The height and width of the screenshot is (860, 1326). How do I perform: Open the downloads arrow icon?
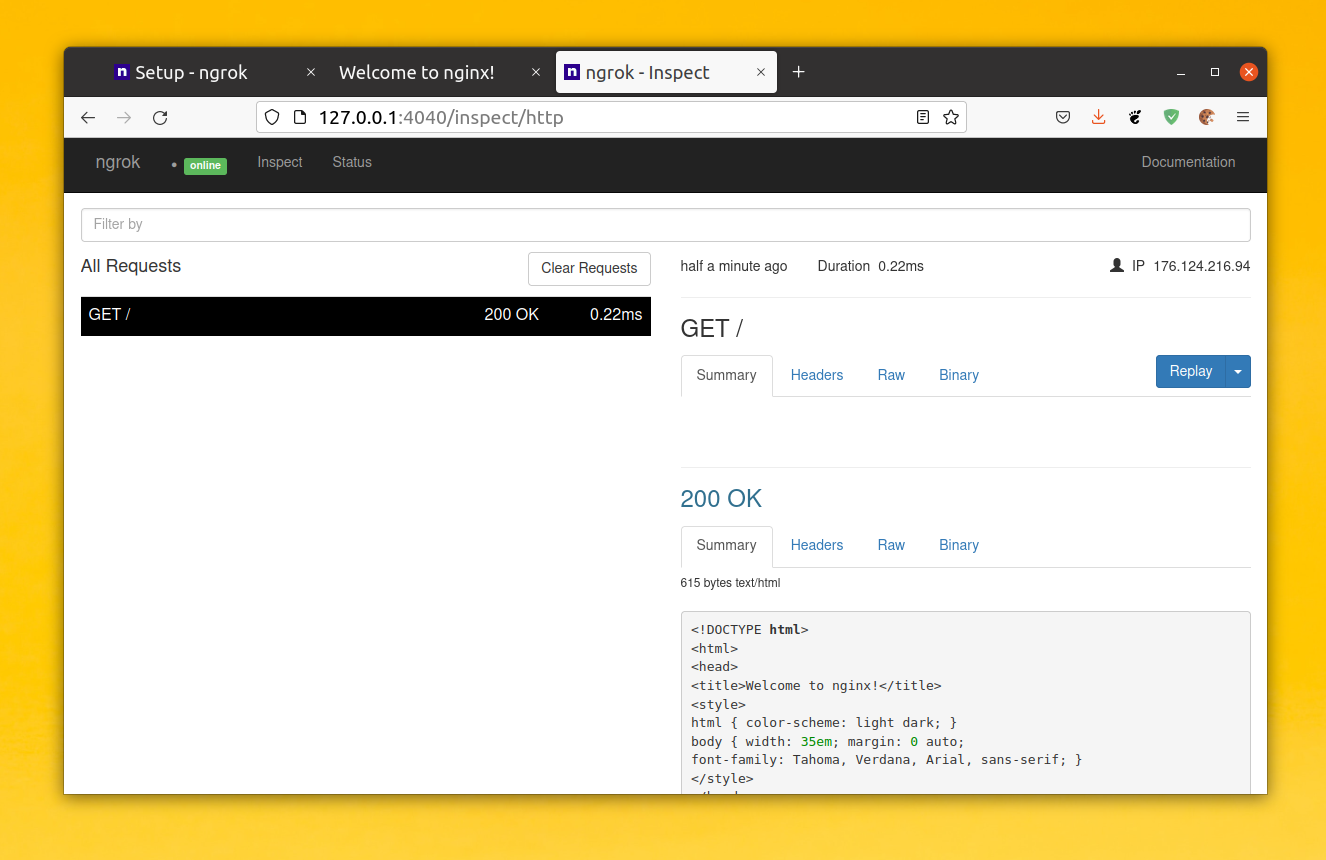pos(1098,118)
